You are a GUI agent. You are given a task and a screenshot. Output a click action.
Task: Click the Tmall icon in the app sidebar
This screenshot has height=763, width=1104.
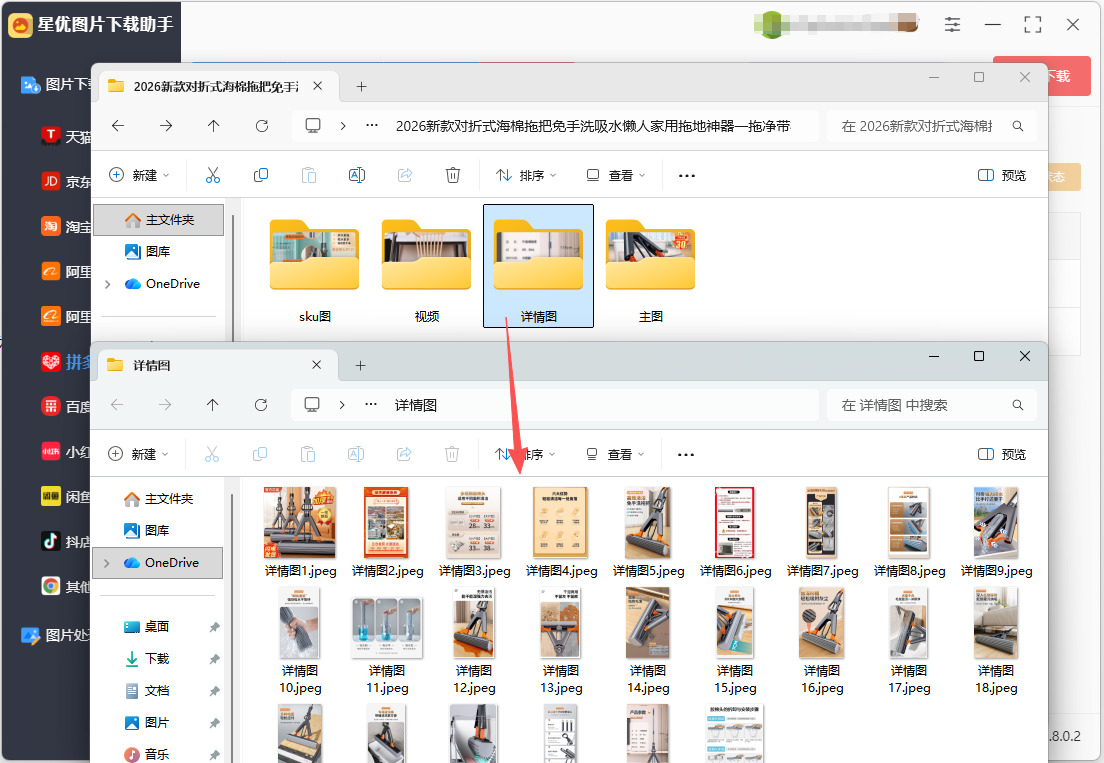pos(51,136)
